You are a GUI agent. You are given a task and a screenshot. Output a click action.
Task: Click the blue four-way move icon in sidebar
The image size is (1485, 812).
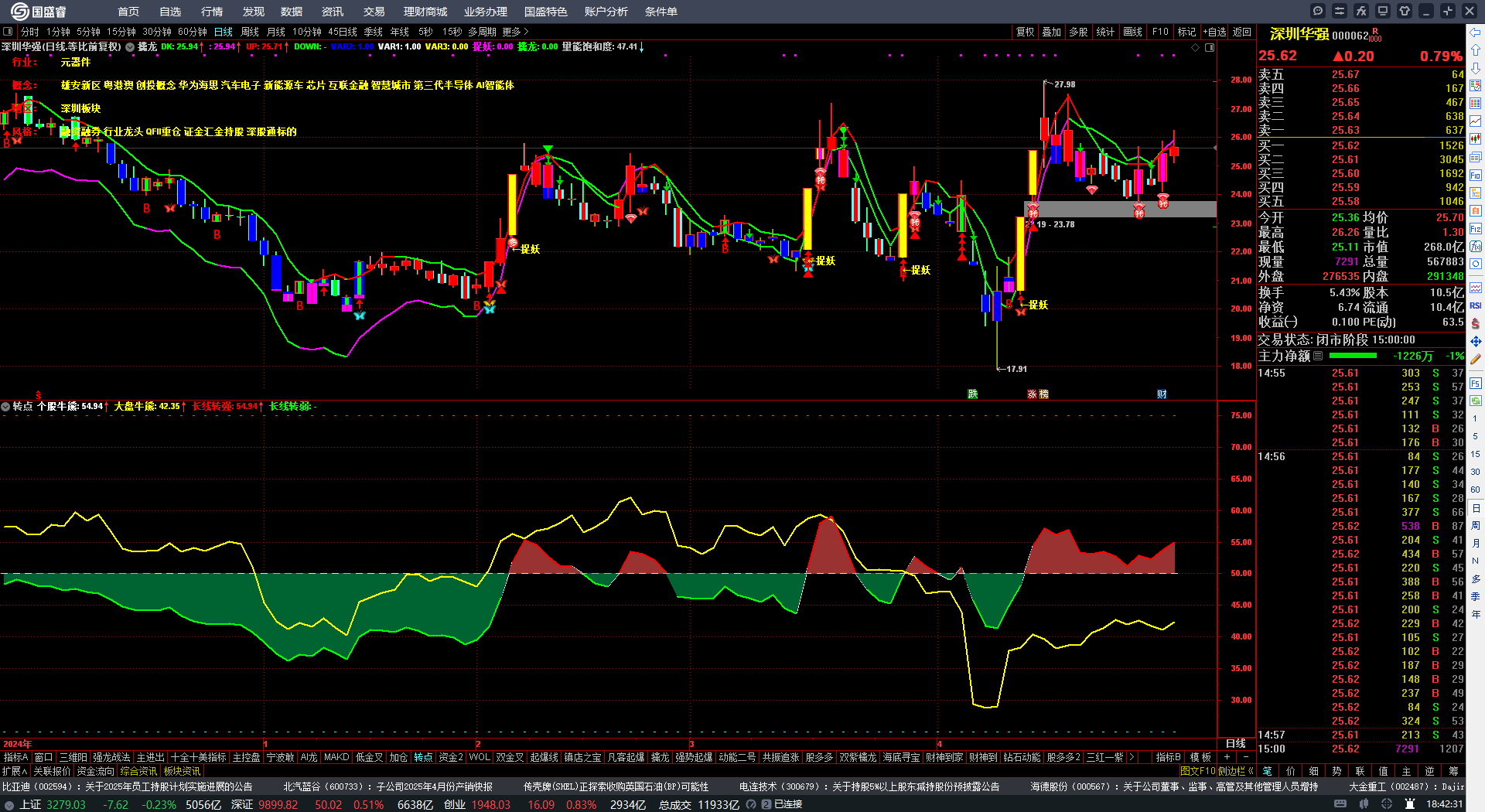coord(1476,341)
